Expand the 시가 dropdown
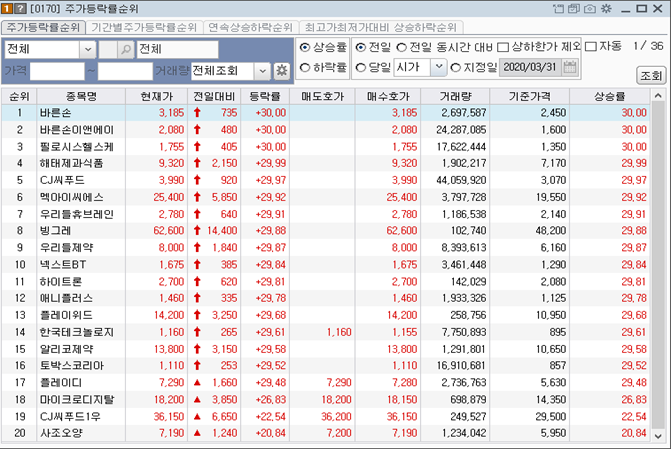The height and width of the screenshot is (449, 671). 439,67
